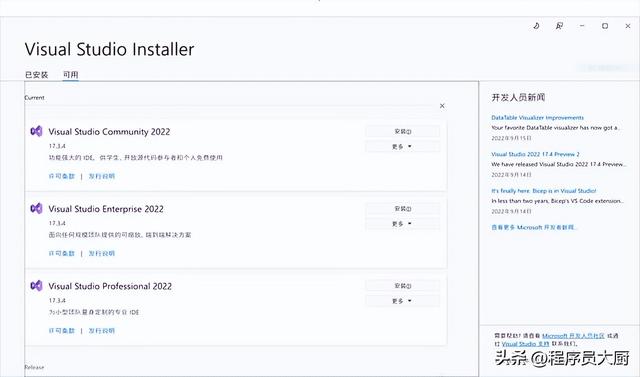Screen dimensions: 640x377
Task: Click the Visual Studio Community 2022 title
Action: click(x=109, y=131)
